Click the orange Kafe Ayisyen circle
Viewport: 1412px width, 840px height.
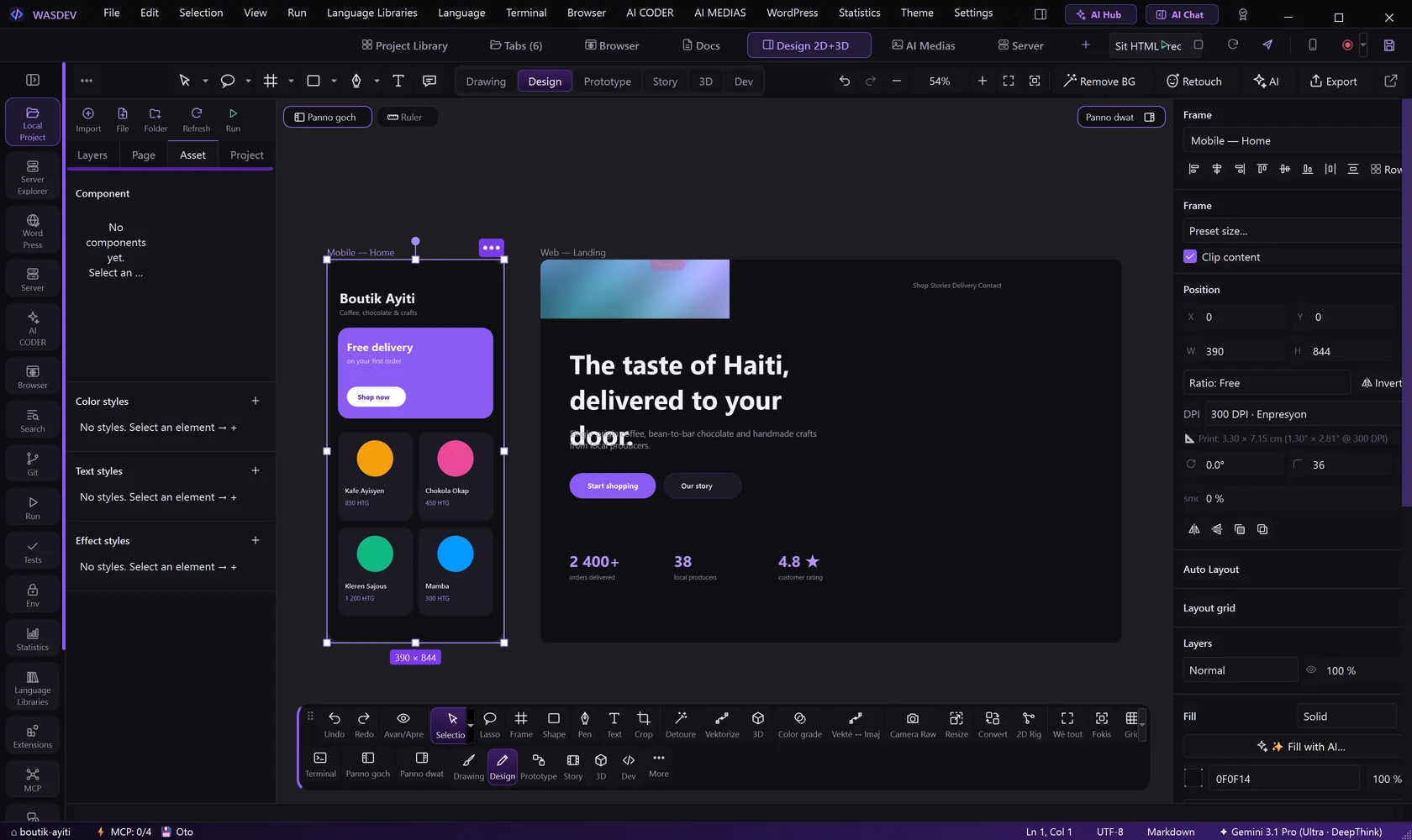pos(375,459)
